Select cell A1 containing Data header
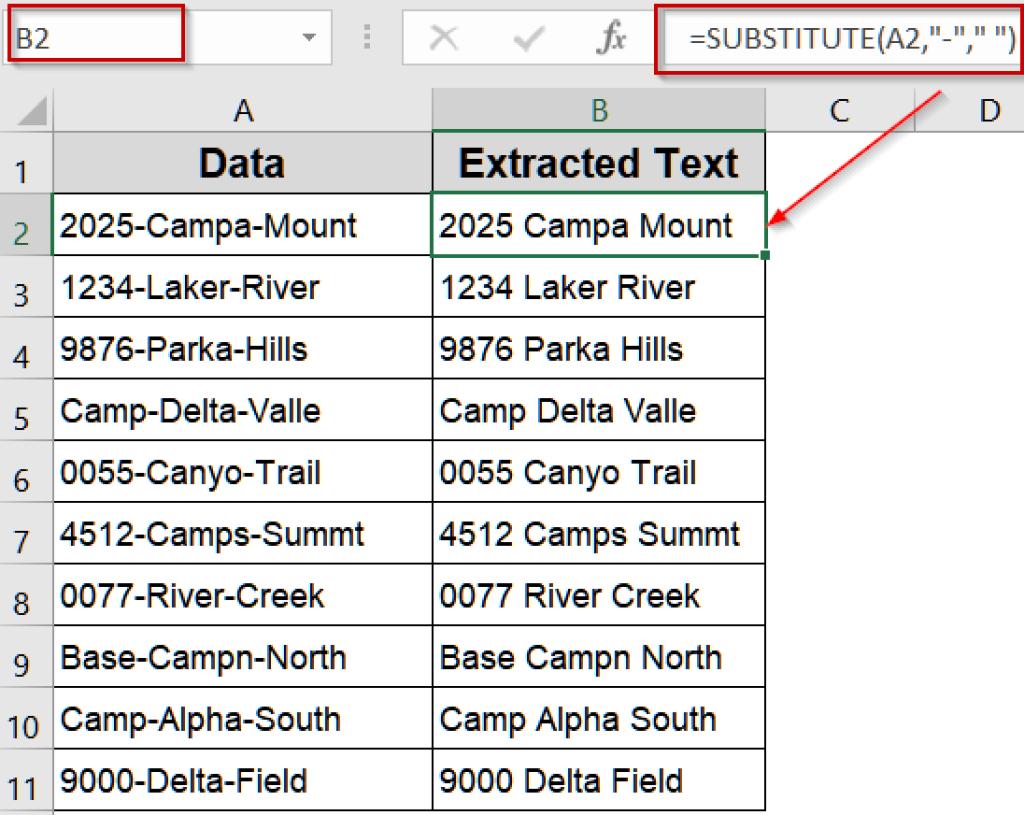The width and height of the screenshot is (1024, 815). click(x=242, y=162)
